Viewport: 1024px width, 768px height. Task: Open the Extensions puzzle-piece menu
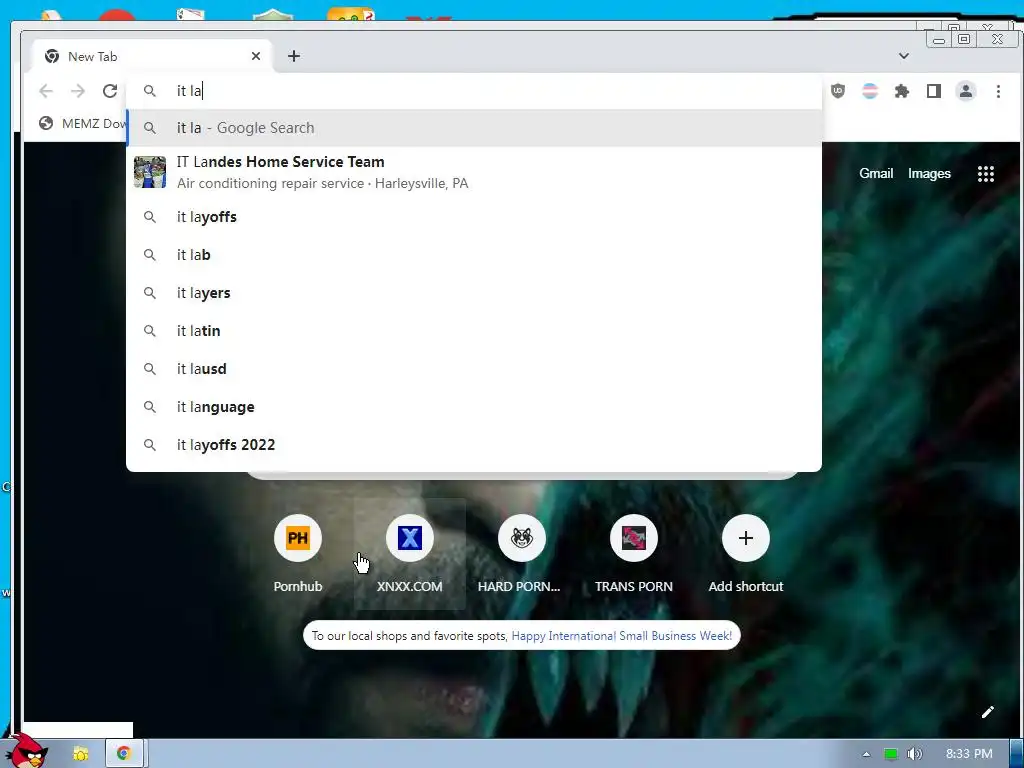click(x=902, y=91)
